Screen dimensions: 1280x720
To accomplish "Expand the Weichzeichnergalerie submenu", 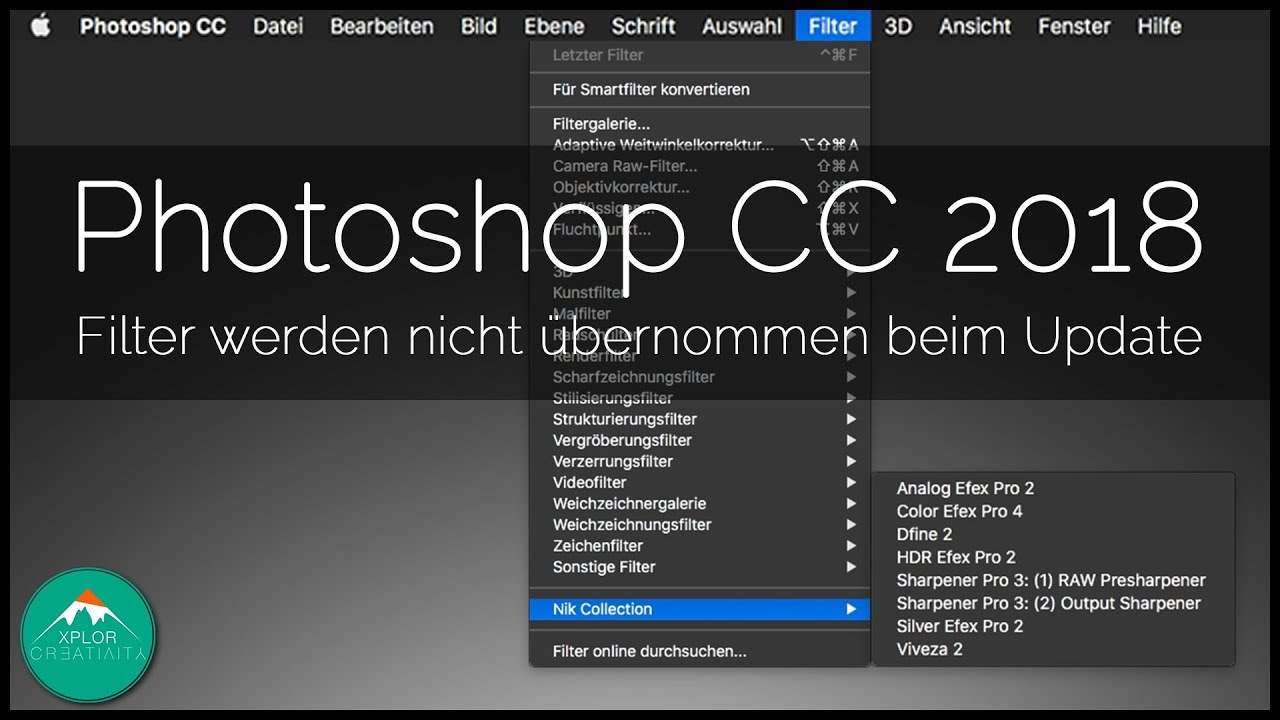I will [700, 503].
